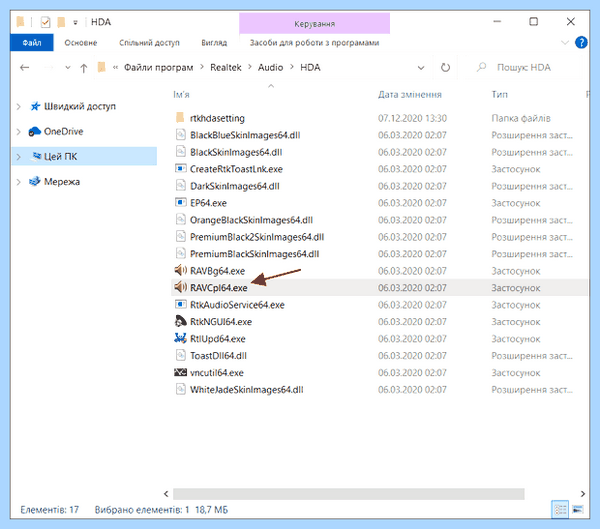Click the scroll left arrow
This screenshot has height=529, width=600.
(x=166, y=494)
